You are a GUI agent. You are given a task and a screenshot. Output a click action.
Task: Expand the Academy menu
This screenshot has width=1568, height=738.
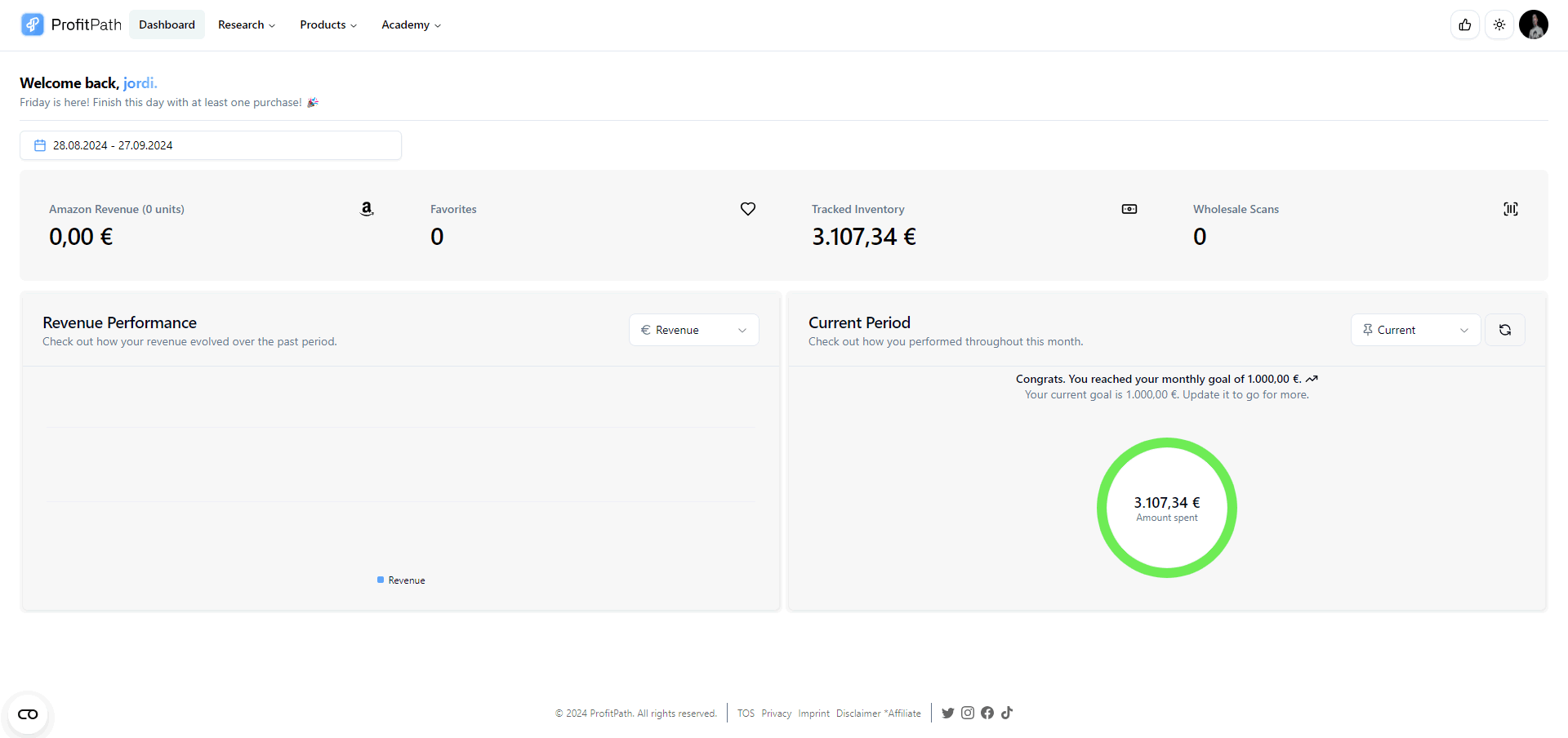[411, 24]
